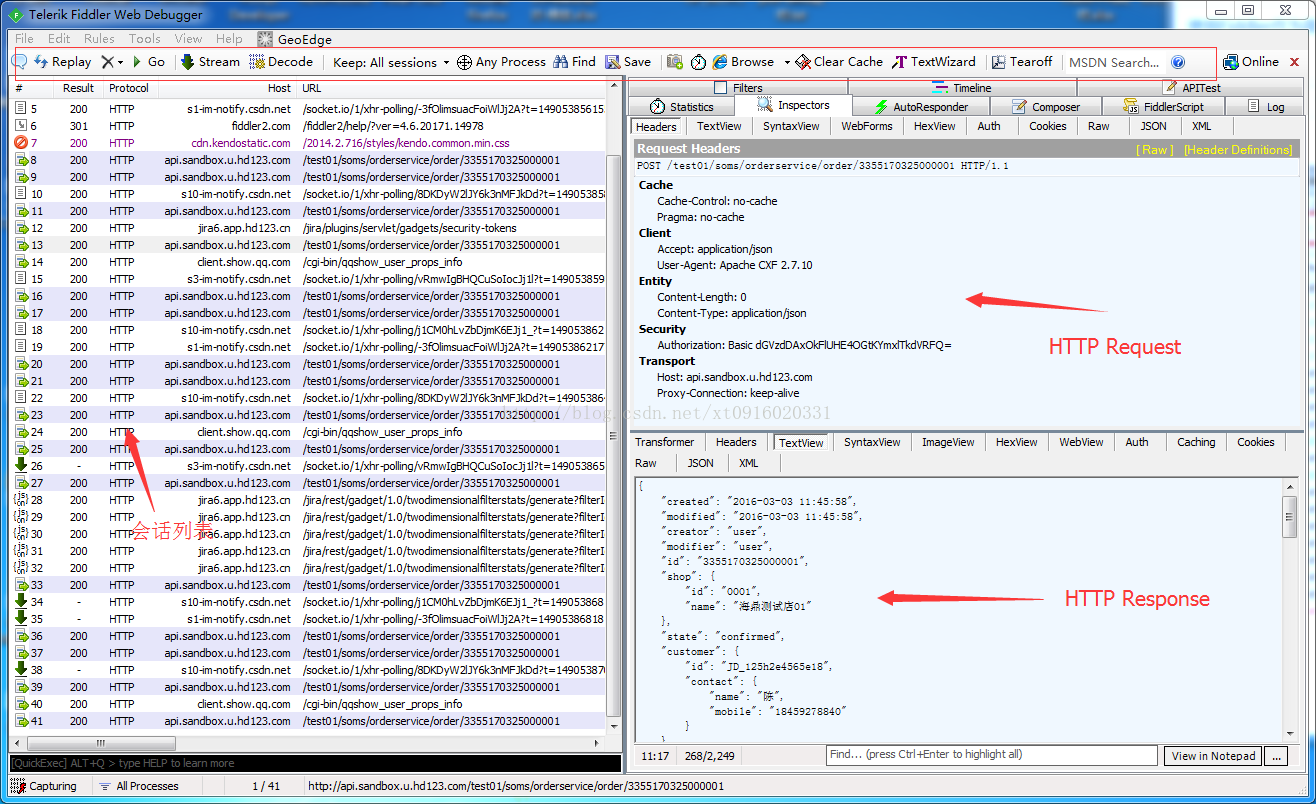The width and height of the screenshot is (1316, 804).
Task: Click View in Notepad button
Action: click(x=1213, y=756)
